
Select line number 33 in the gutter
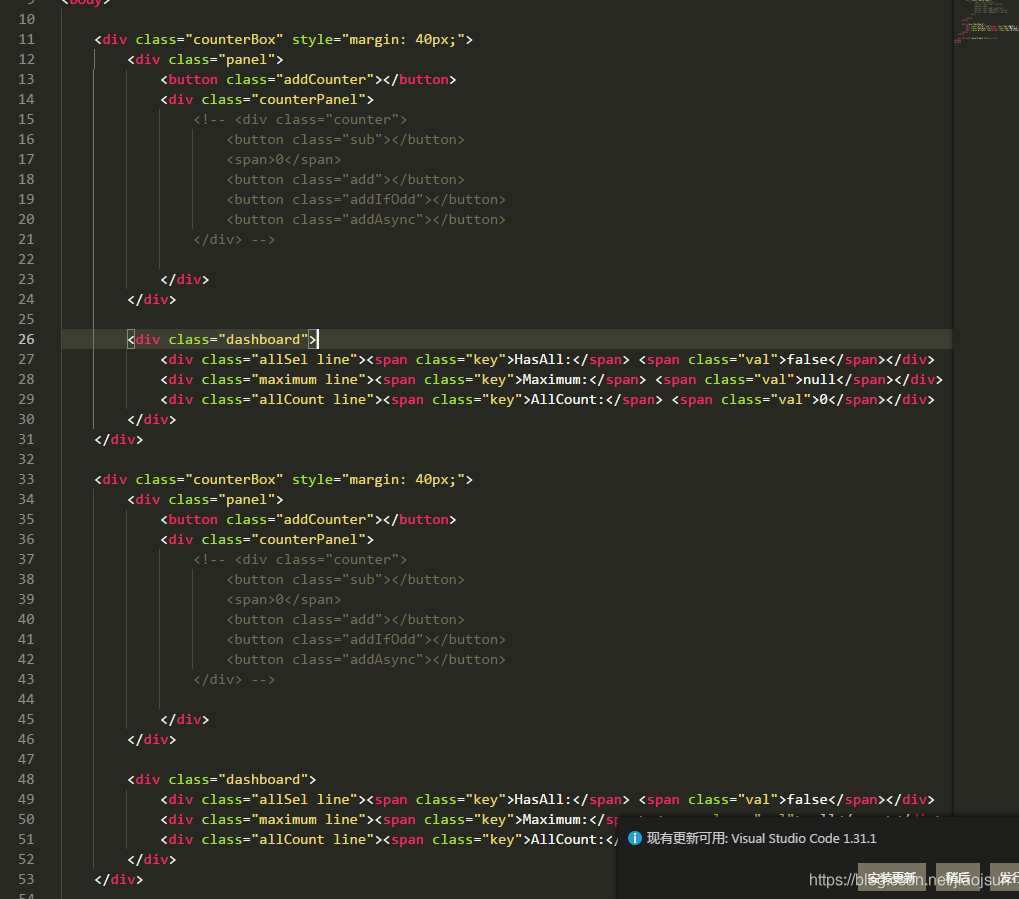point(26,479)
